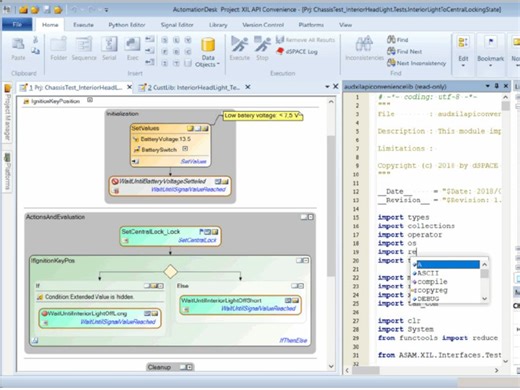Click the Find button
520x390 pixels.
coord(398,40)
